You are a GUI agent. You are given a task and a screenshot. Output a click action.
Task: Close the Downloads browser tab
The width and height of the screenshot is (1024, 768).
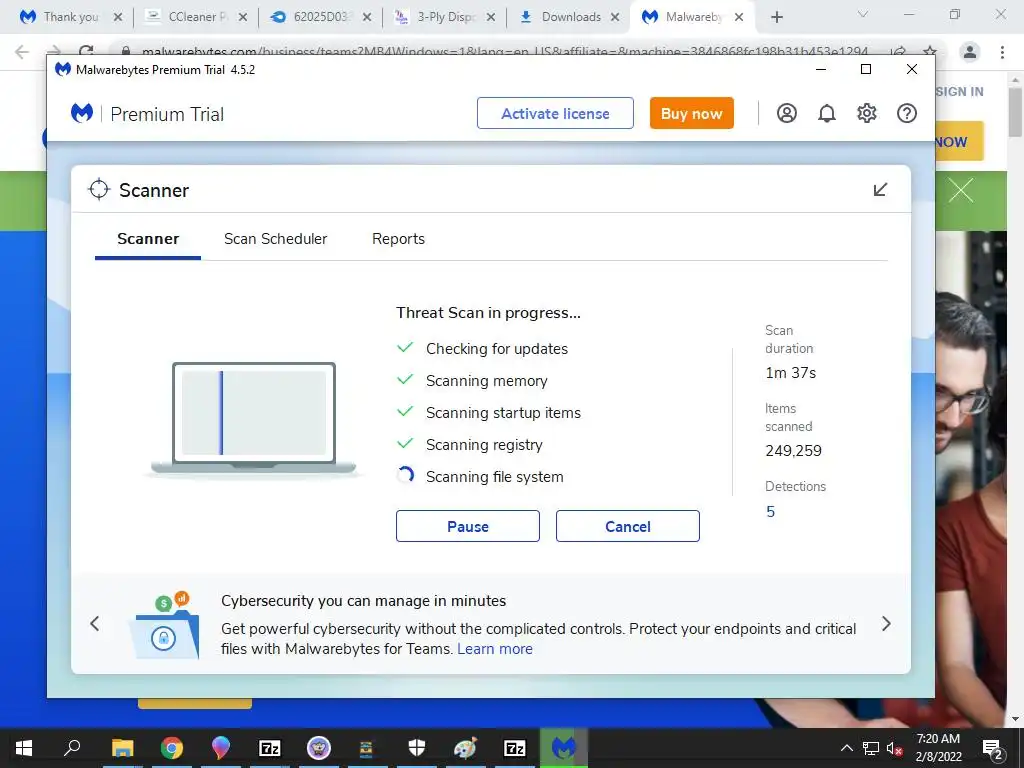tap(615, 18)
